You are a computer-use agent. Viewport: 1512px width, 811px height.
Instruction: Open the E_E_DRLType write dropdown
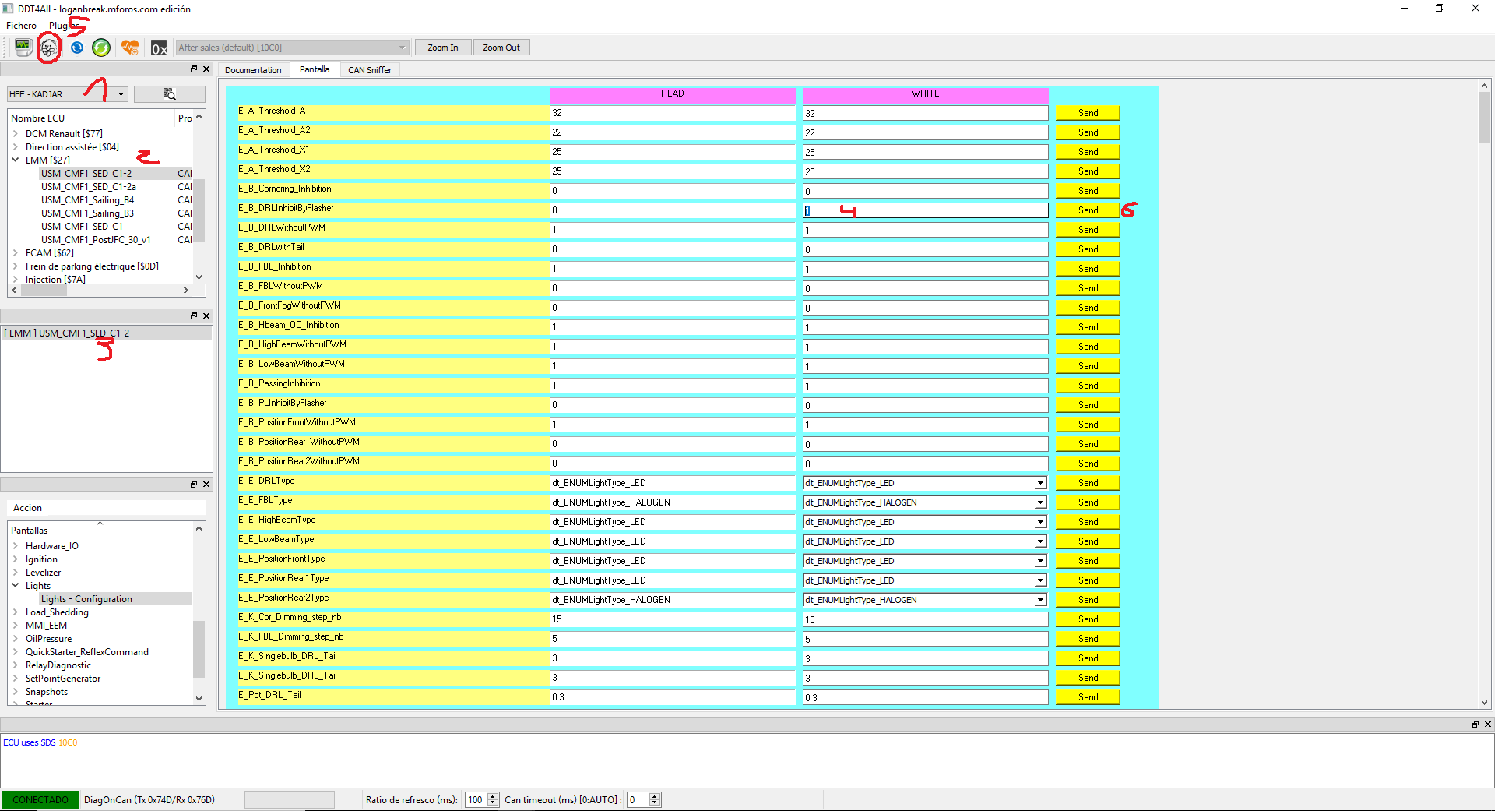click(1040, 483)
